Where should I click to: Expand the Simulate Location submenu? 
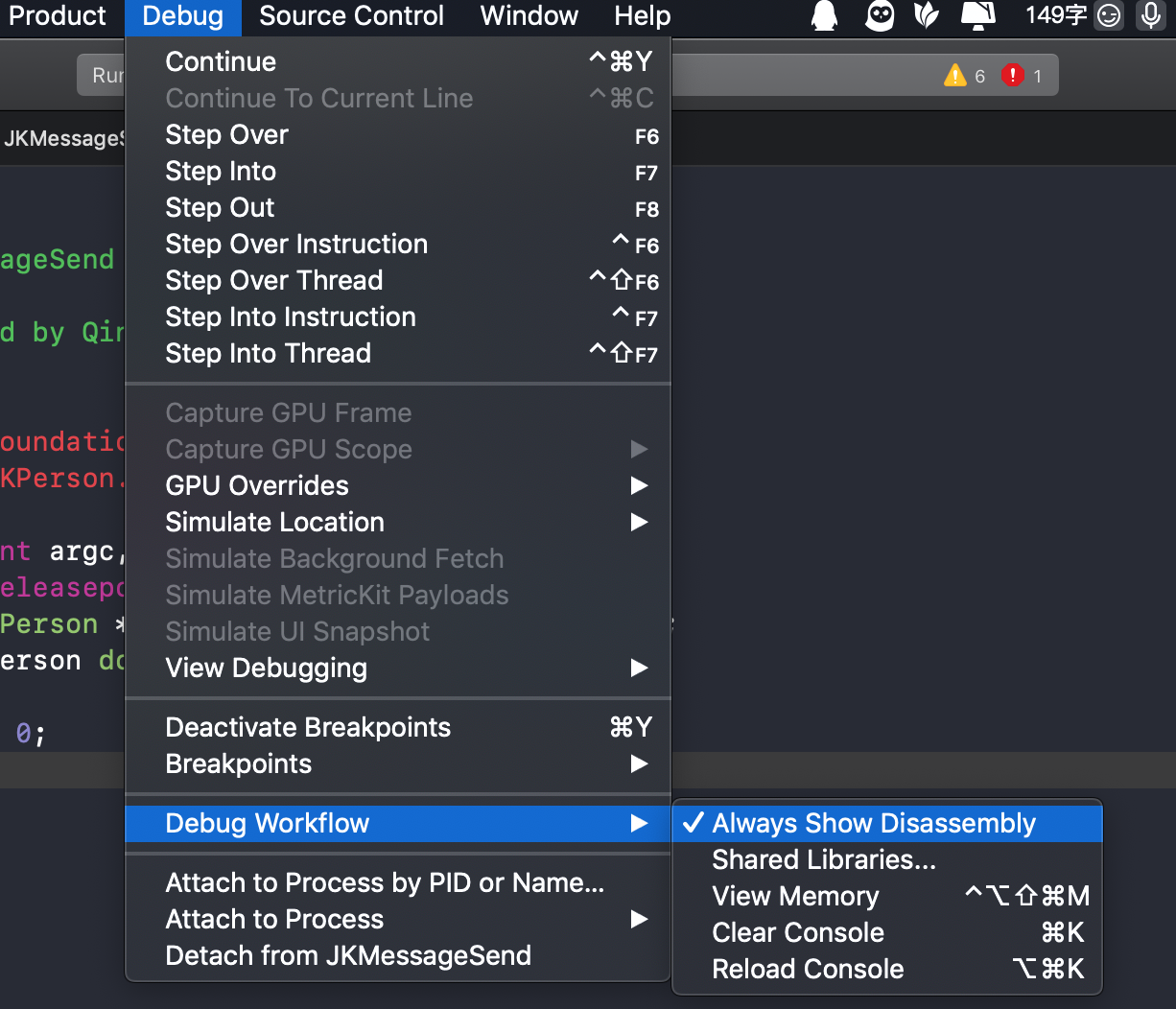coord(274,522)
